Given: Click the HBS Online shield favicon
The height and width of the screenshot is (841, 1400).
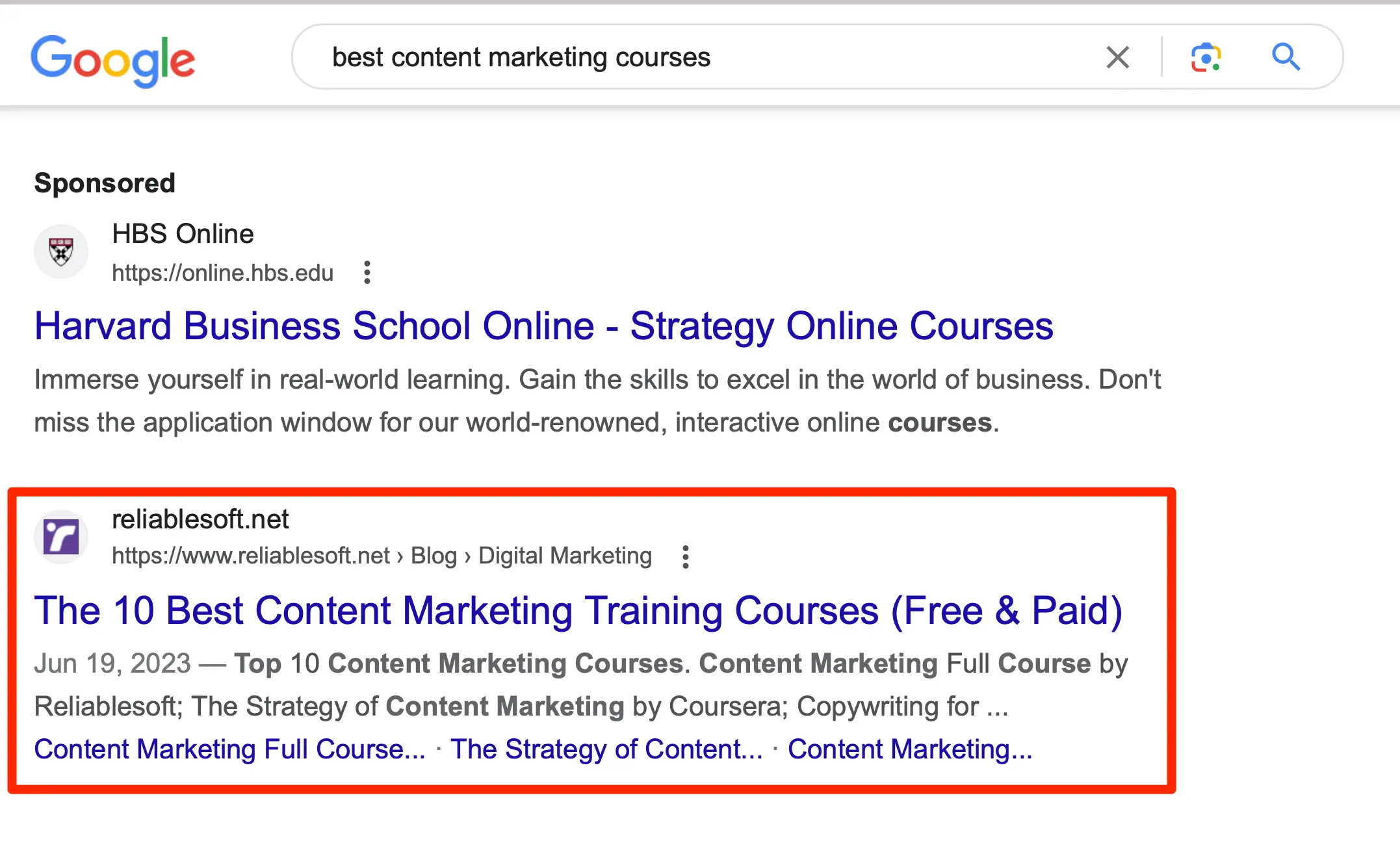Looking at the screenshot, I should coord(61,252).
